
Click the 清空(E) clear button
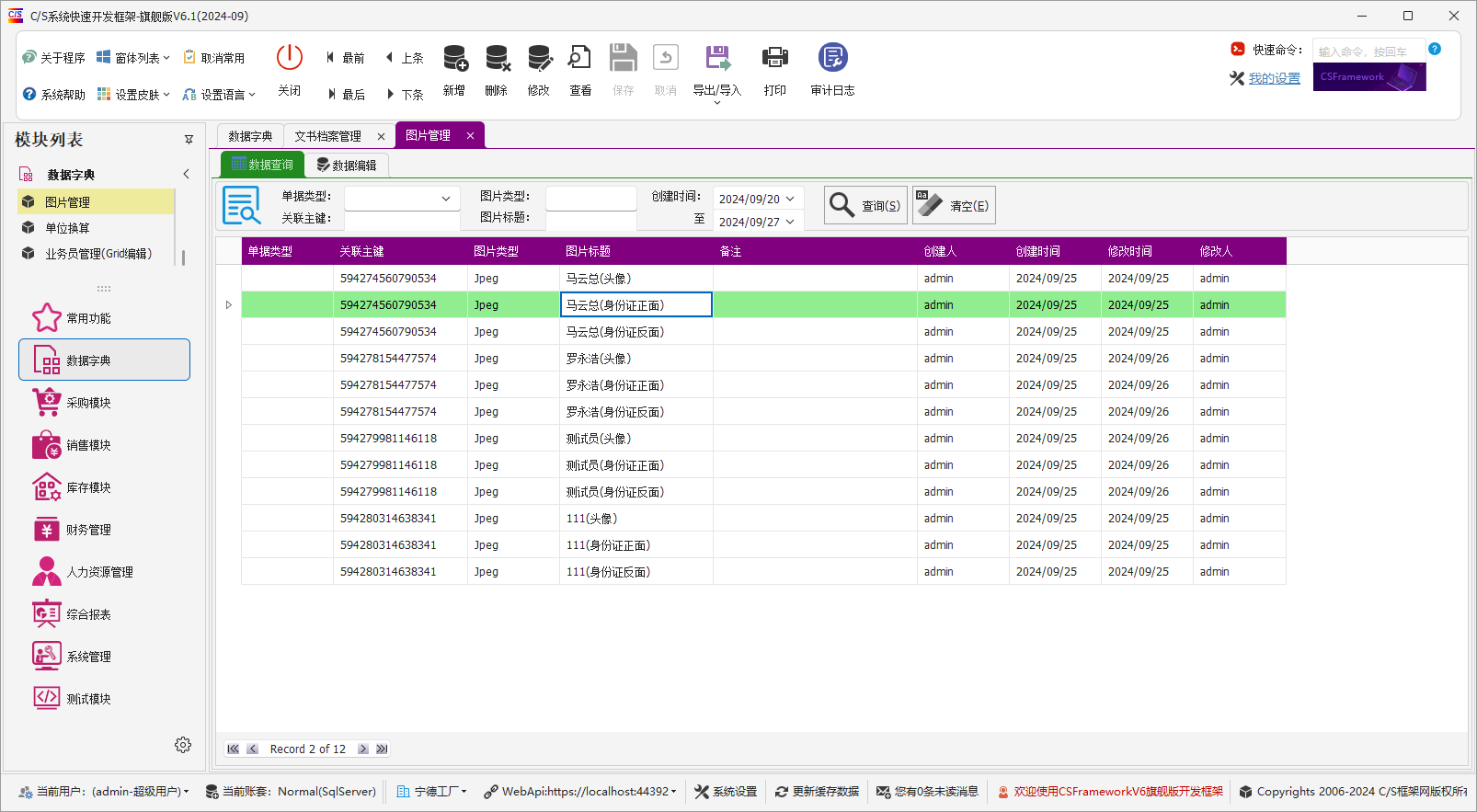(x=954, y=205)
